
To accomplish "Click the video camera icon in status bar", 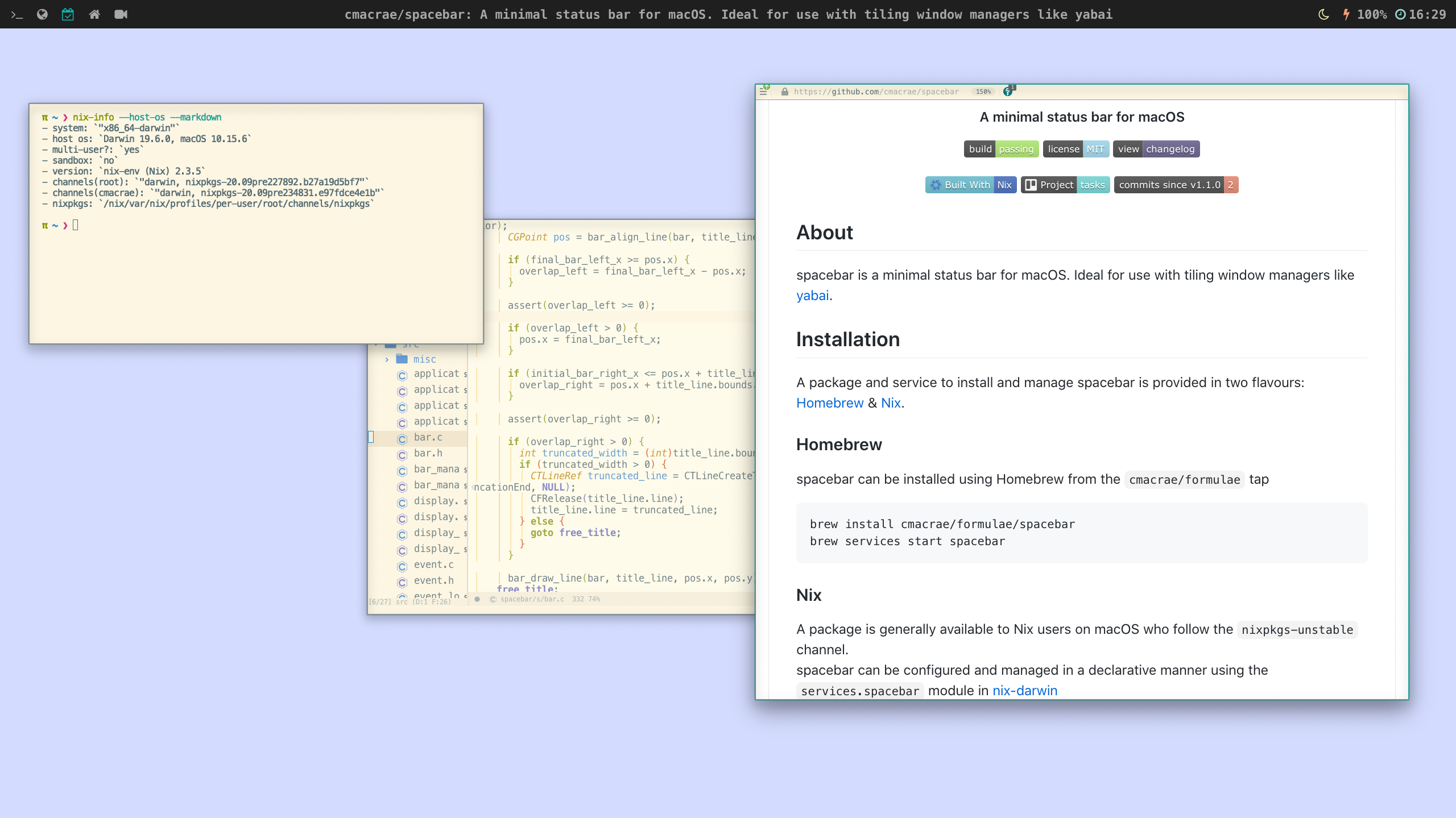I will [x=121, y=14].
